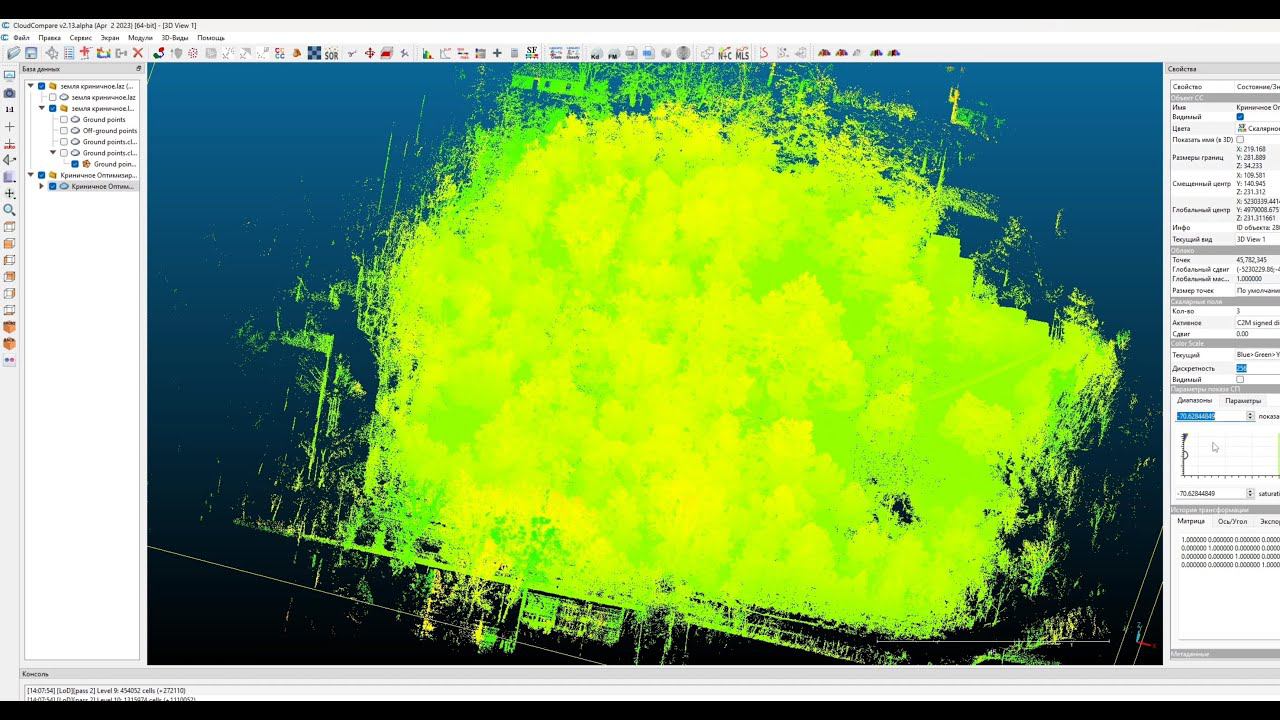
Task: Click the Save floppy disk icon
Action: pos(31,53)
